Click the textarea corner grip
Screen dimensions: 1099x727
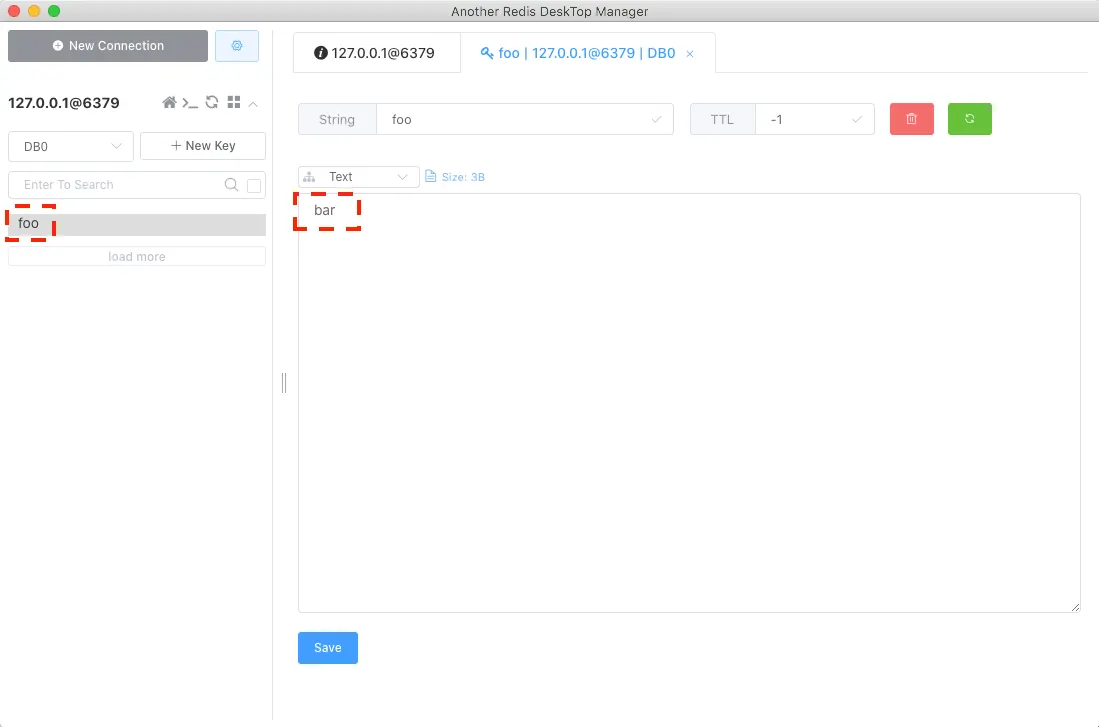click(1075, 607)
